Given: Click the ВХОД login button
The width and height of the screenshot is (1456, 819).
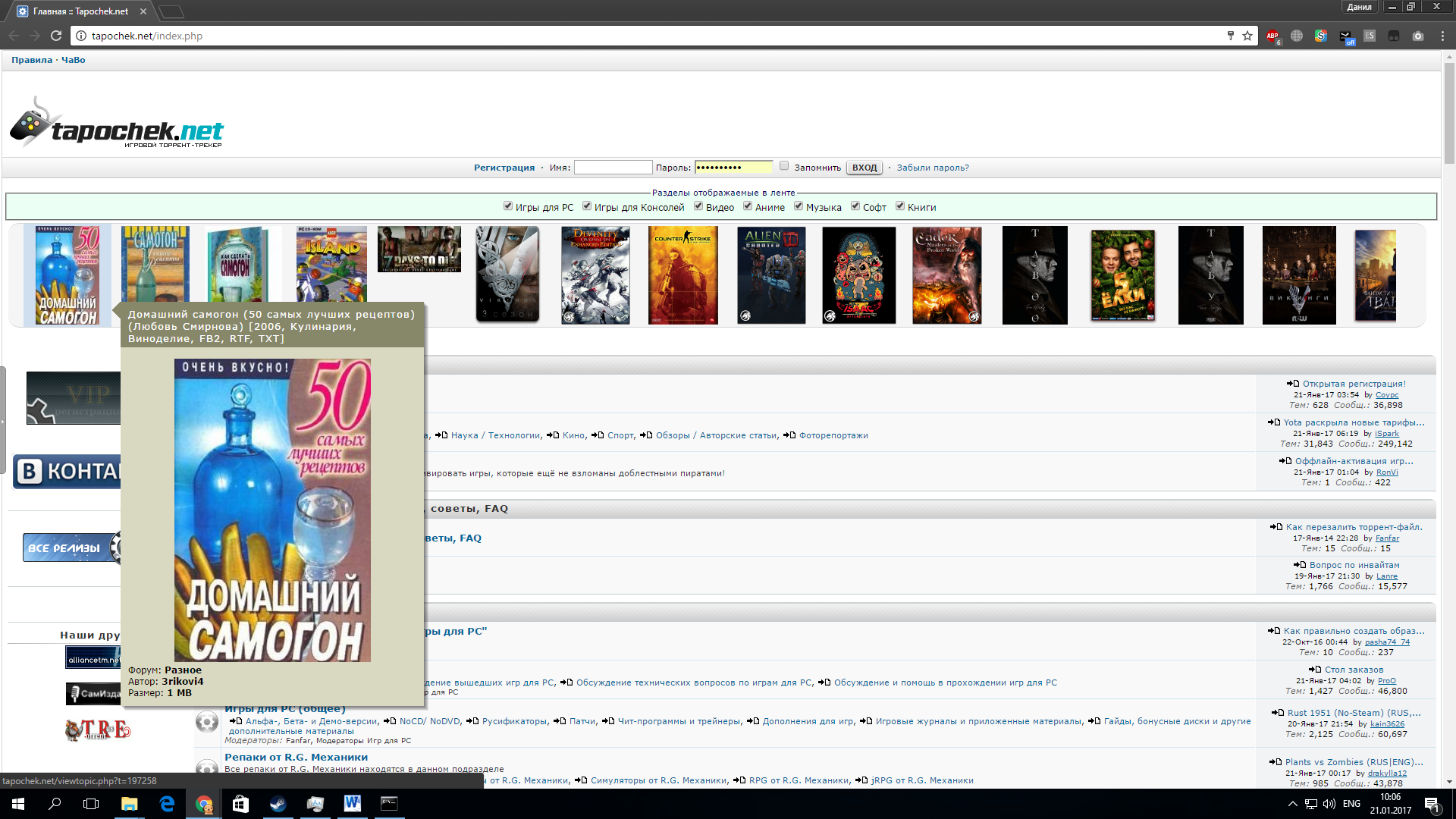Looking at the screenshot, I should tap(864, 168).
